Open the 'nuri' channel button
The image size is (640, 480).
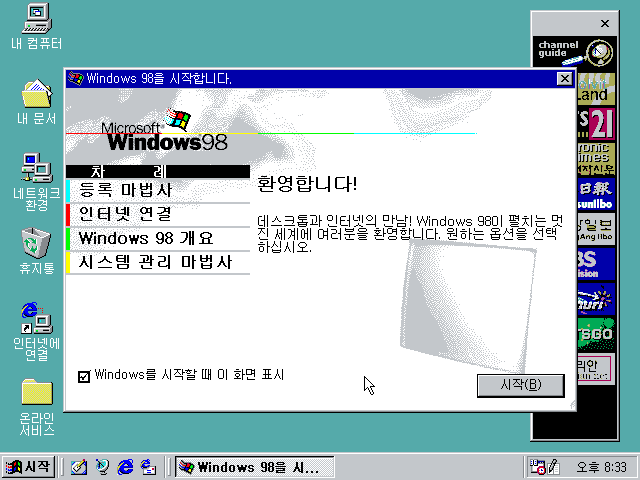coord(596,299)
